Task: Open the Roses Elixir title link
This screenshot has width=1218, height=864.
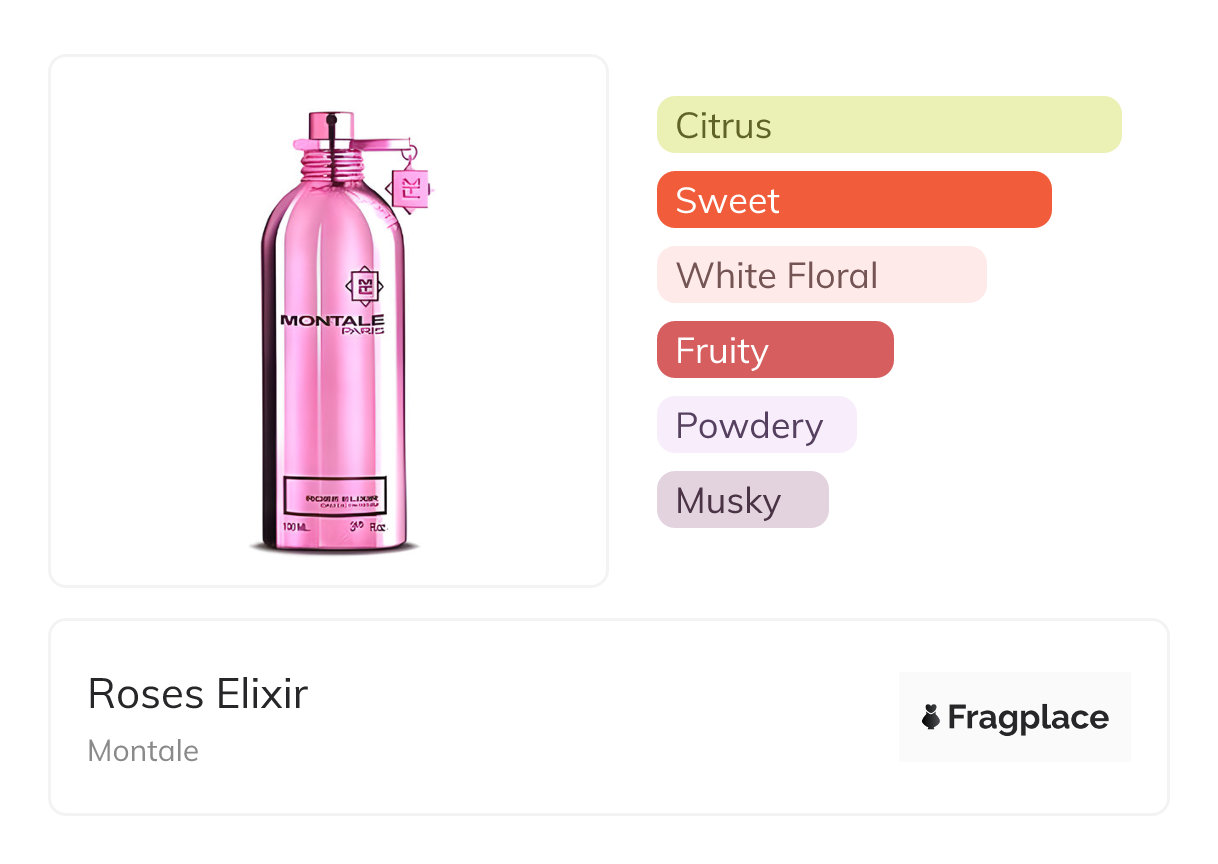Action: tap(198, 694)
